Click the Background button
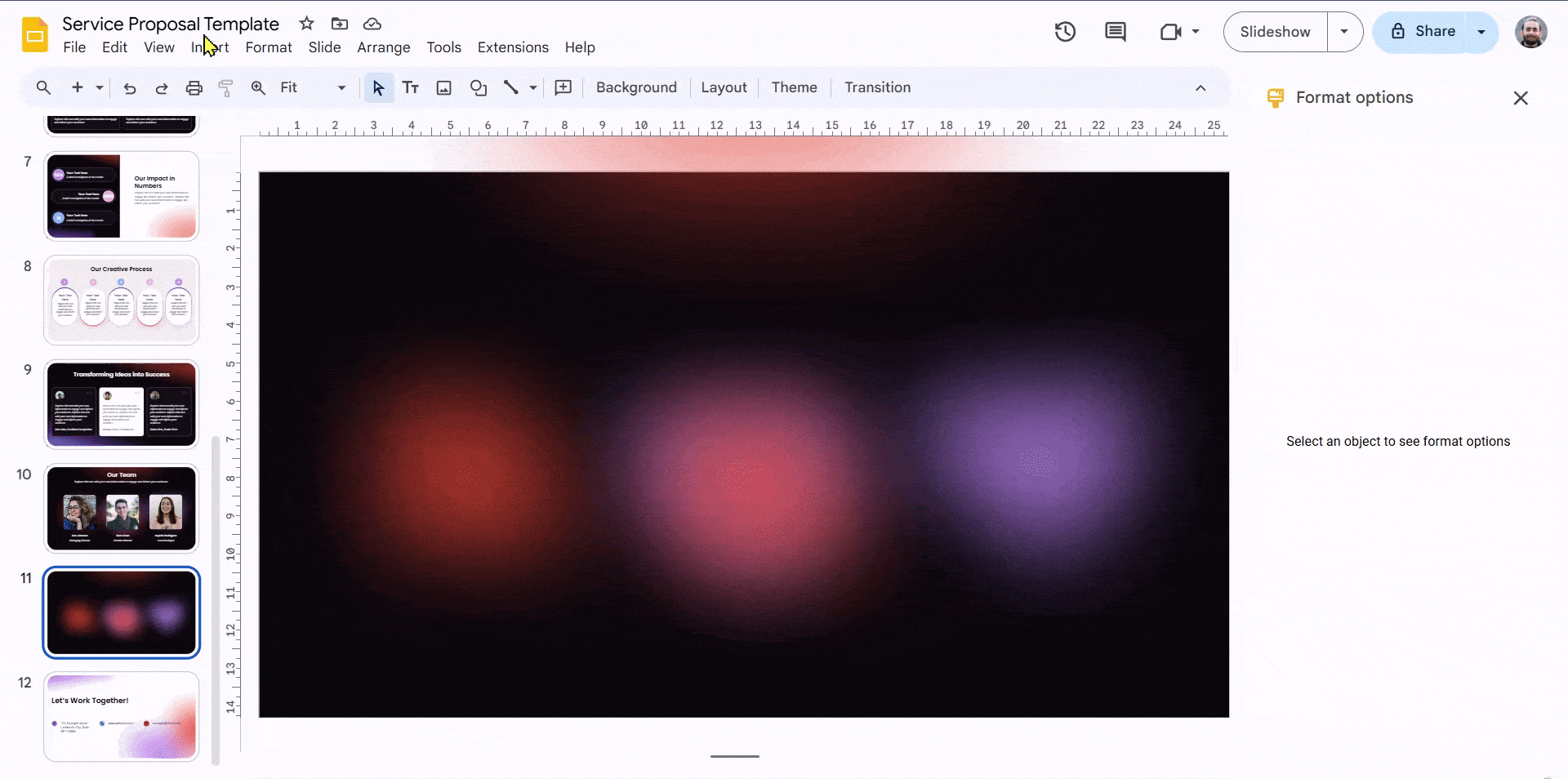The image size is (1568, 779). [636, 87]
